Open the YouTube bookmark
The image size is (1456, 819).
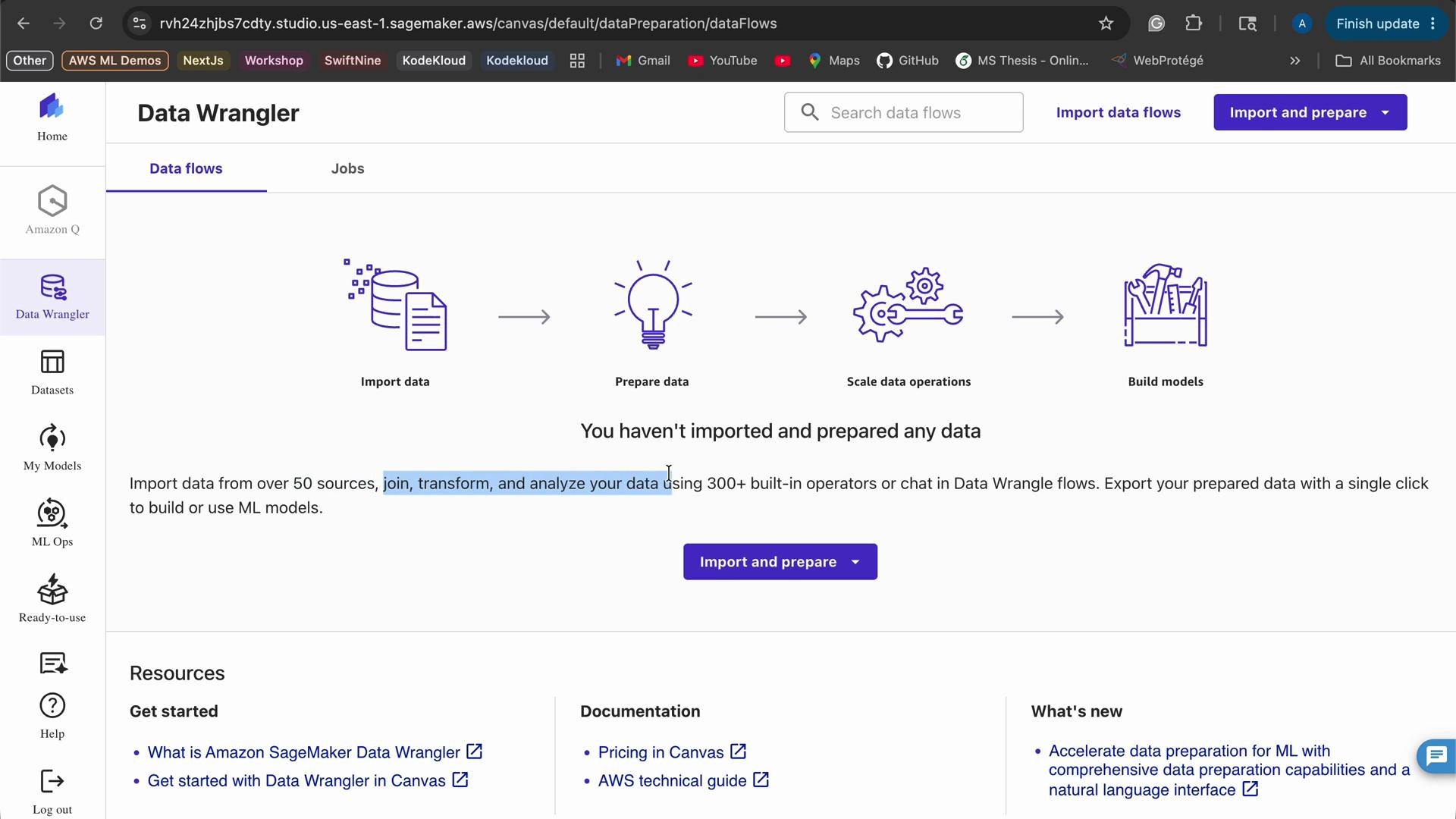(722, 61)
